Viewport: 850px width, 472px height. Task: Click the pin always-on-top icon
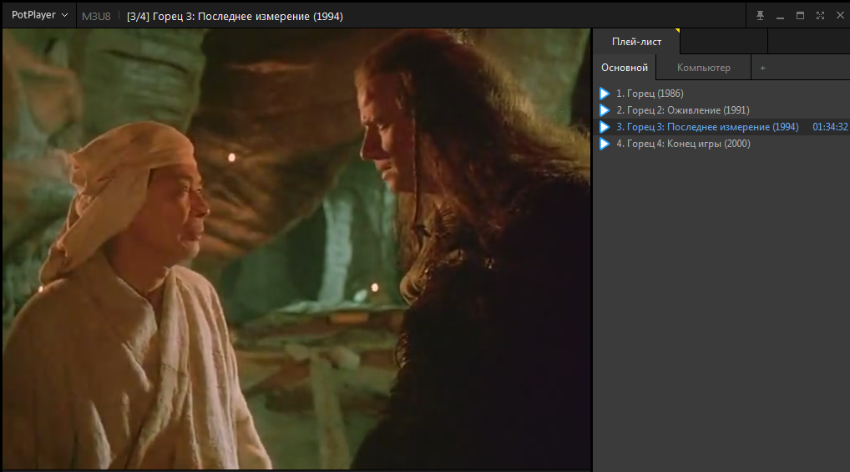coord(760,16)
